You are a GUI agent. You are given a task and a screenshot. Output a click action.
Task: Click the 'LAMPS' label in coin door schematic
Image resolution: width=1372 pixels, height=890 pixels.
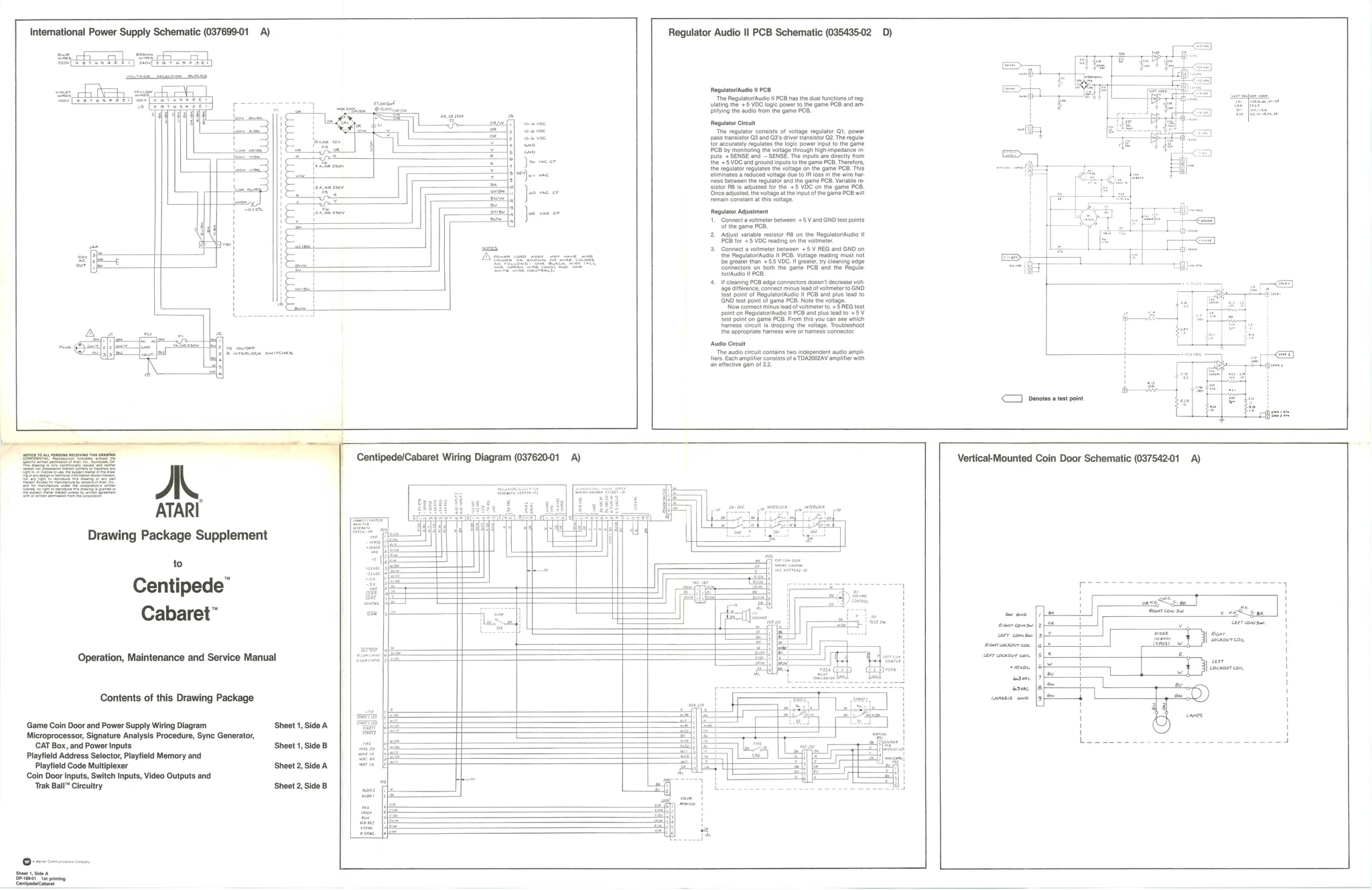pos(1194,715)
